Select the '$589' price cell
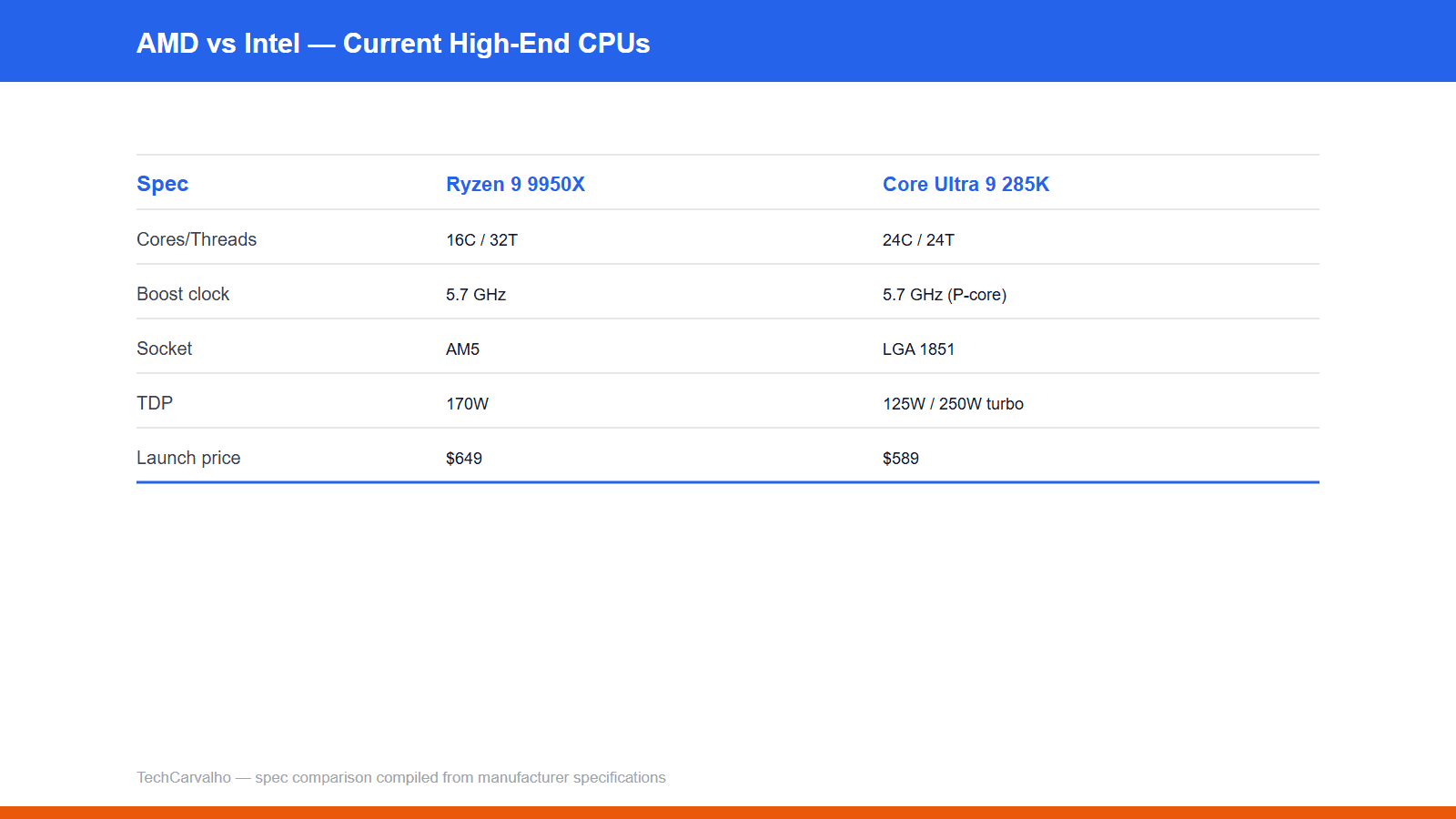 pos(901,459)
